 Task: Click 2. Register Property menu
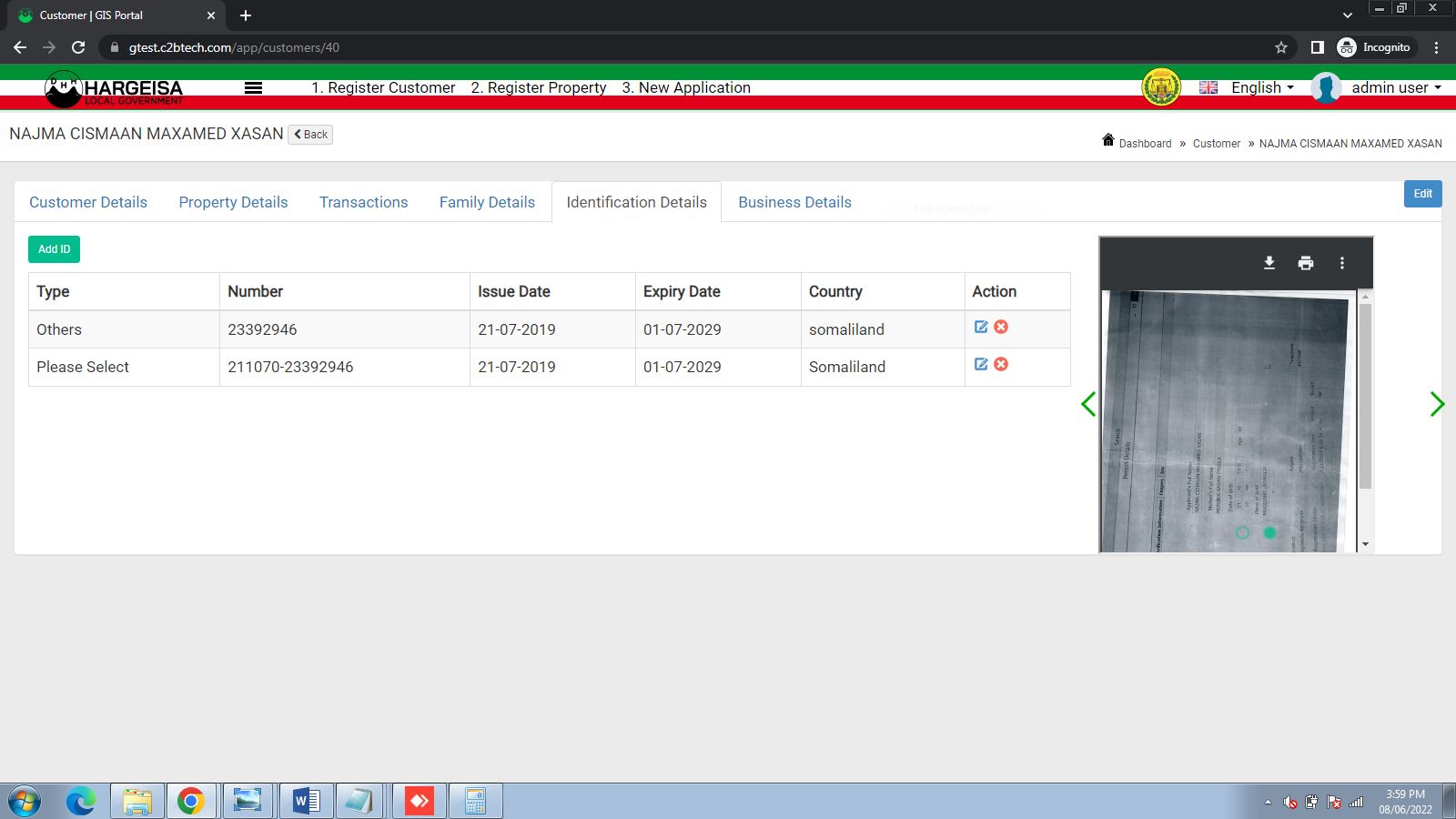[x=539, y=87]
